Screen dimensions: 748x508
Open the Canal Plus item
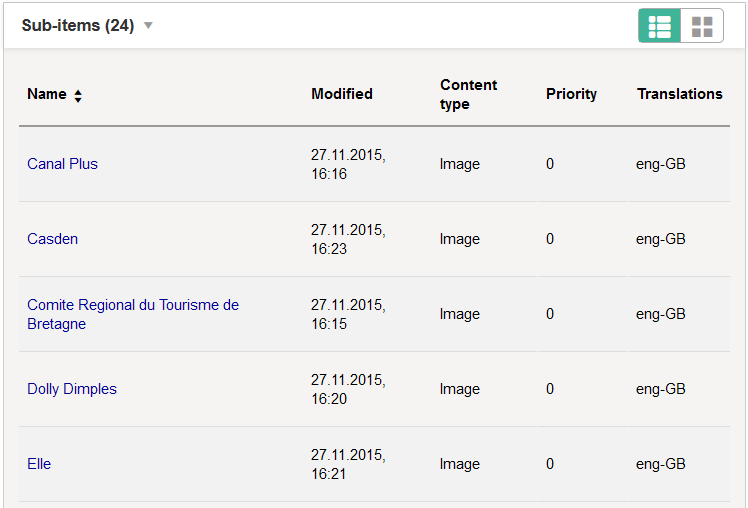point(62,164)
